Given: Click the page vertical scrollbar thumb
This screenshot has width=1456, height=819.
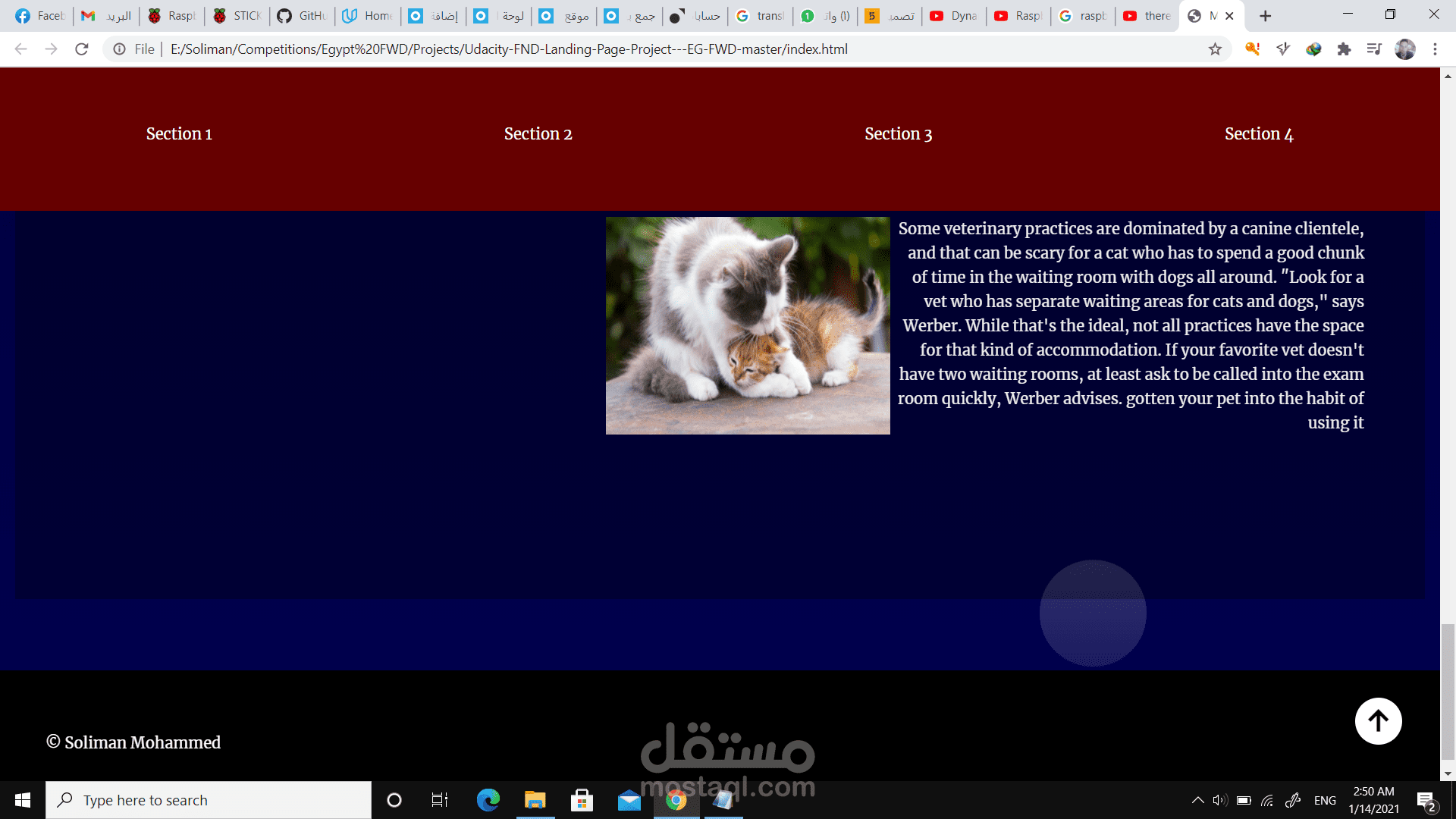Looking at the screenshot, I should pos(1448,690).
